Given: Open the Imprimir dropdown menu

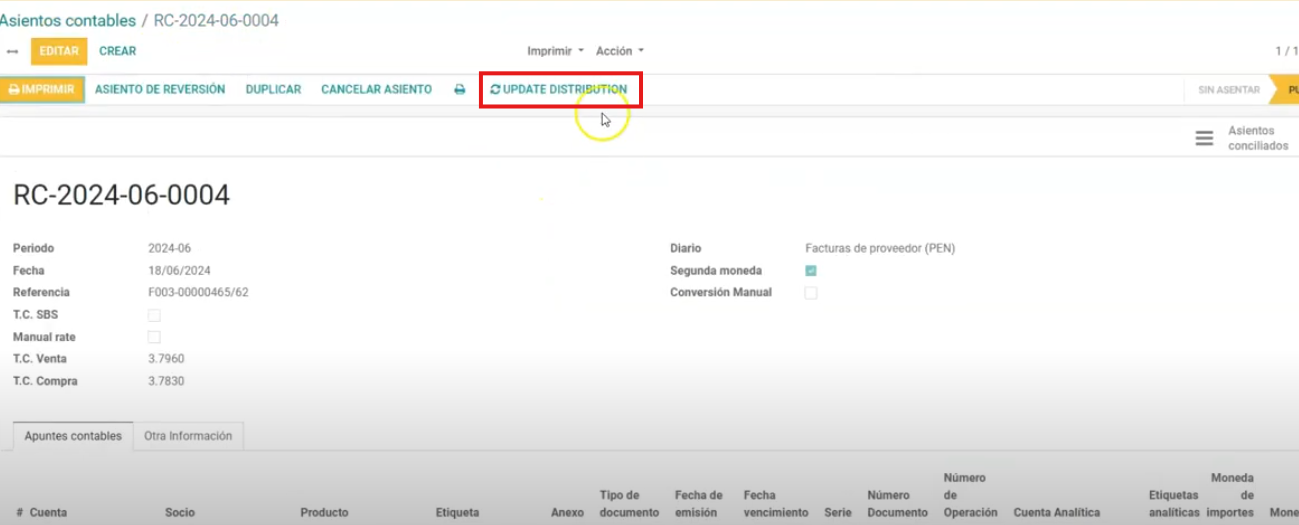Looking at the screenshot, I should (x=555, y=51).
